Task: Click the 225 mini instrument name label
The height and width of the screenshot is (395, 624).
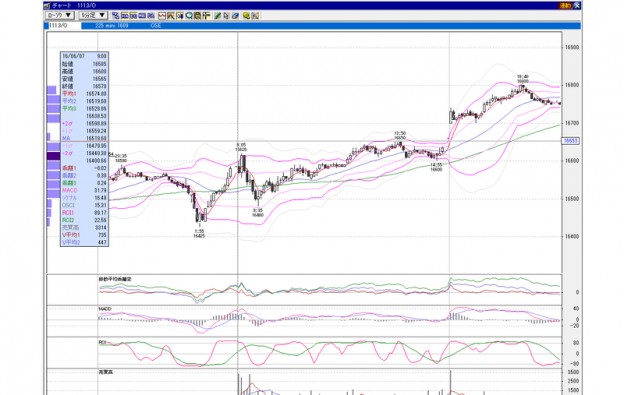Action: coord(112,25)
